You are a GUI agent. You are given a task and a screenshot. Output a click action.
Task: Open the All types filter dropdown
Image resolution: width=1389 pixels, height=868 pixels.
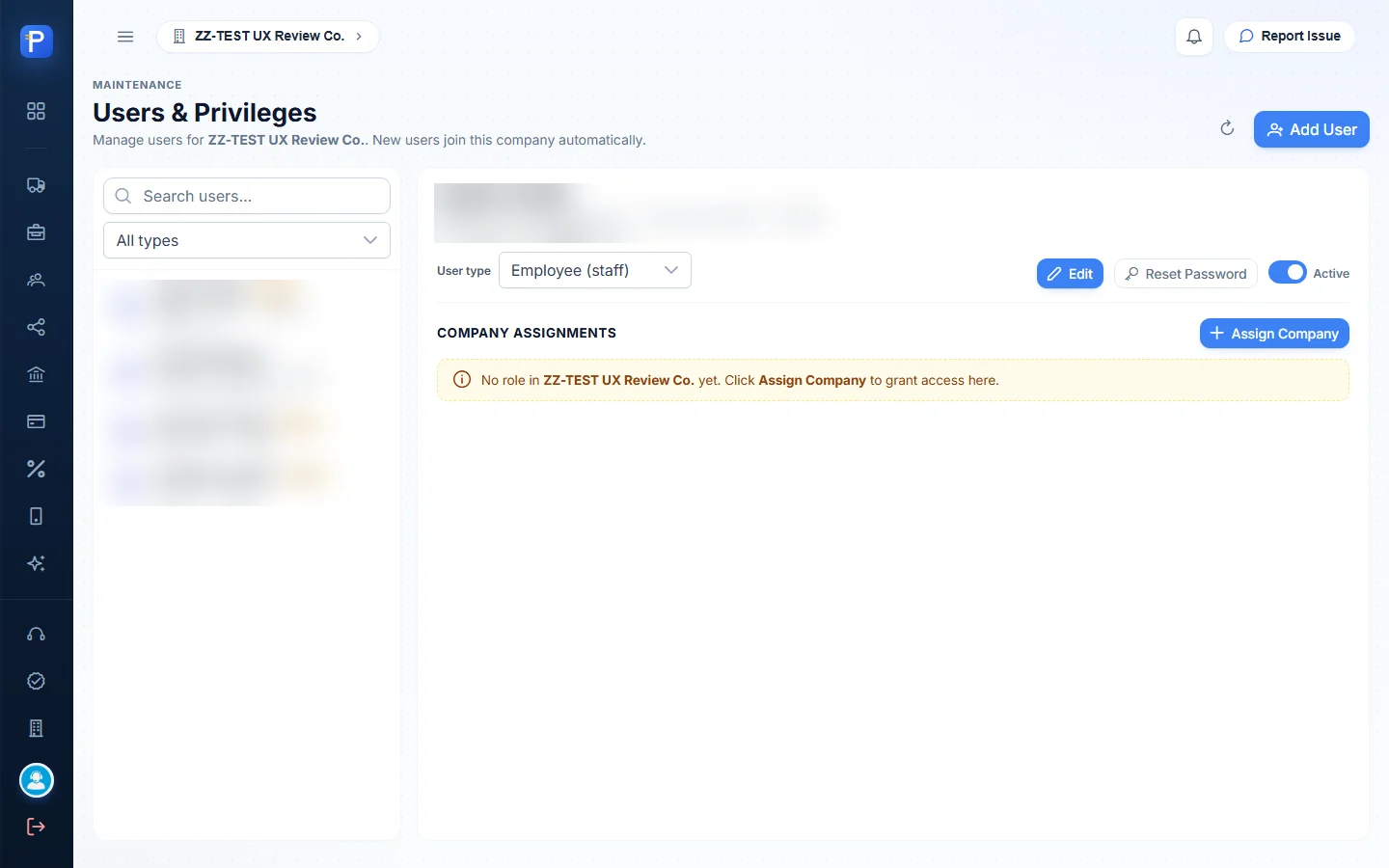247,240
